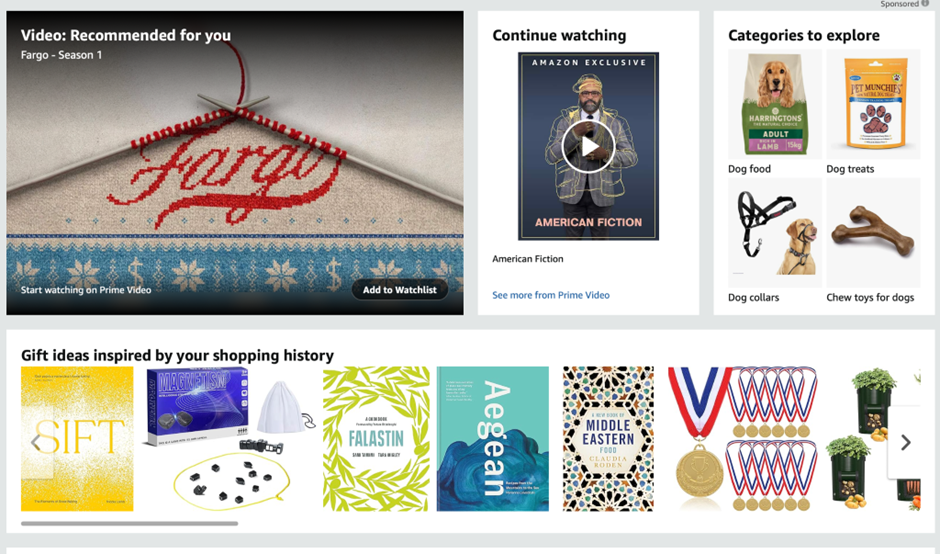Play American Fiction with the play icon
Viewport: 940px width, 554px height.
click(x=588, y=146)
